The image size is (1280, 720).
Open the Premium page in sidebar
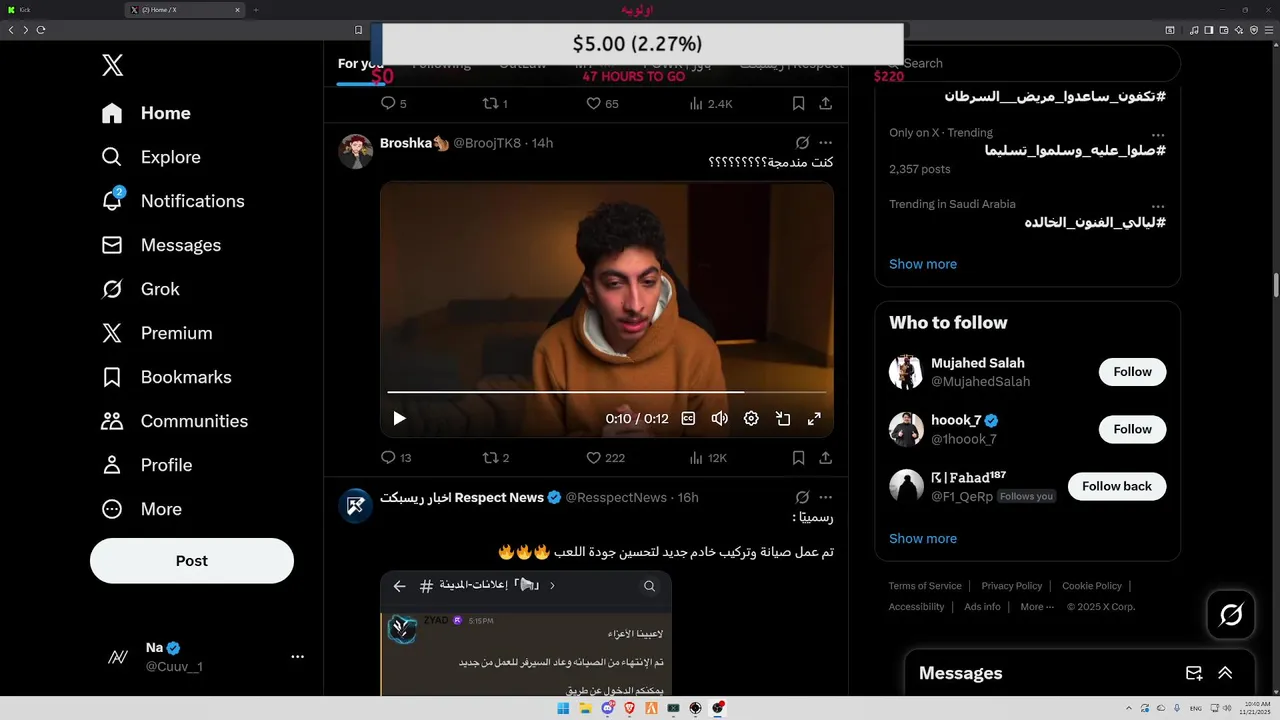157,333
